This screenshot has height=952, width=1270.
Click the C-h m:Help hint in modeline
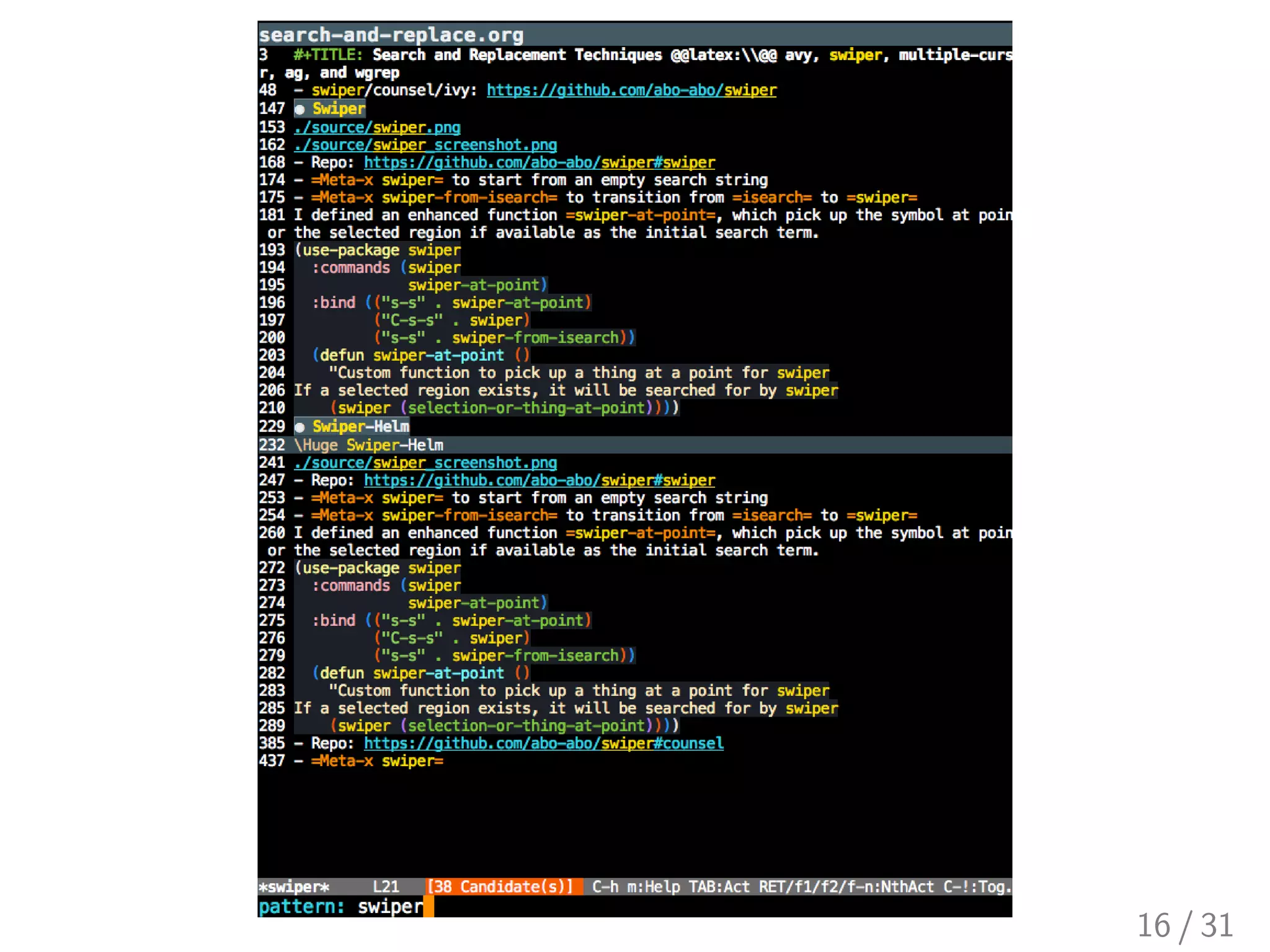click(x=635, y=887)
